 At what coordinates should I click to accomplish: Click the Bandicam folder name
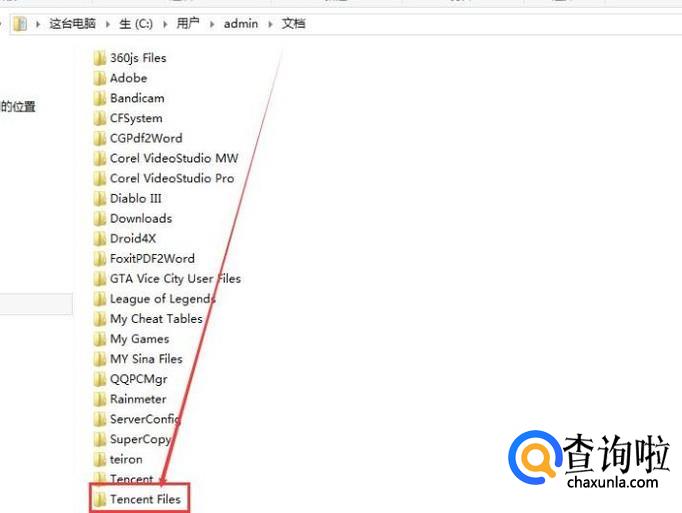coord(137,98)
